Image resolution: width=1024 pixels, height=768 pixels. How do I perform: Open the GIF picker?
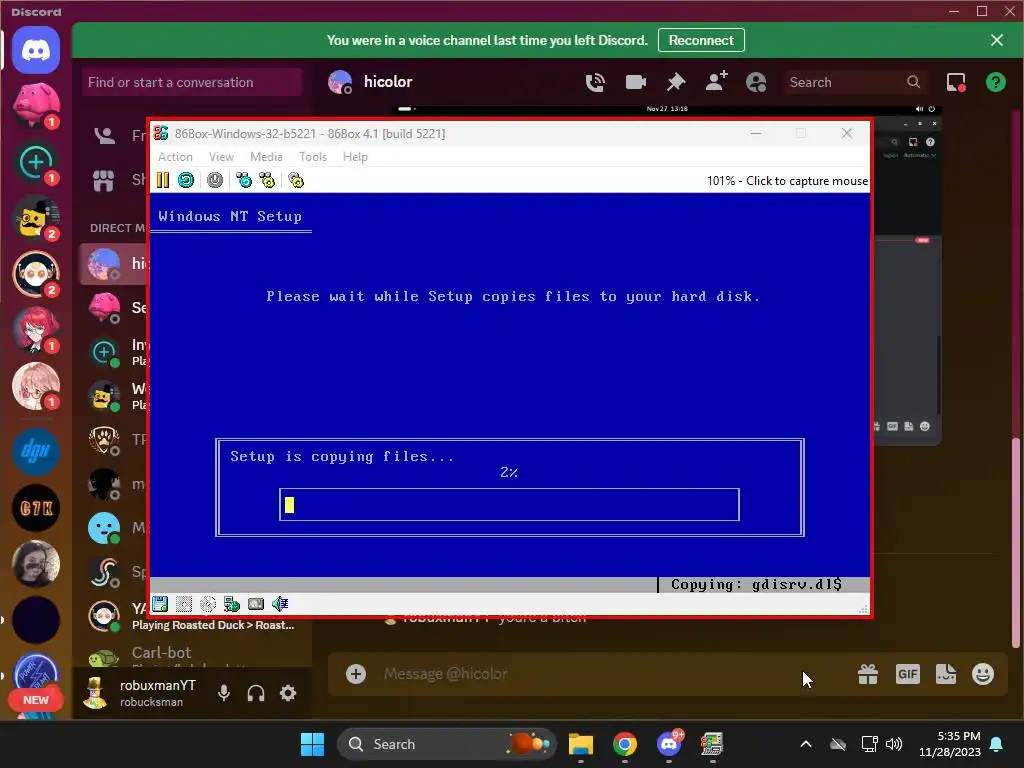click(x=908, y=674)
